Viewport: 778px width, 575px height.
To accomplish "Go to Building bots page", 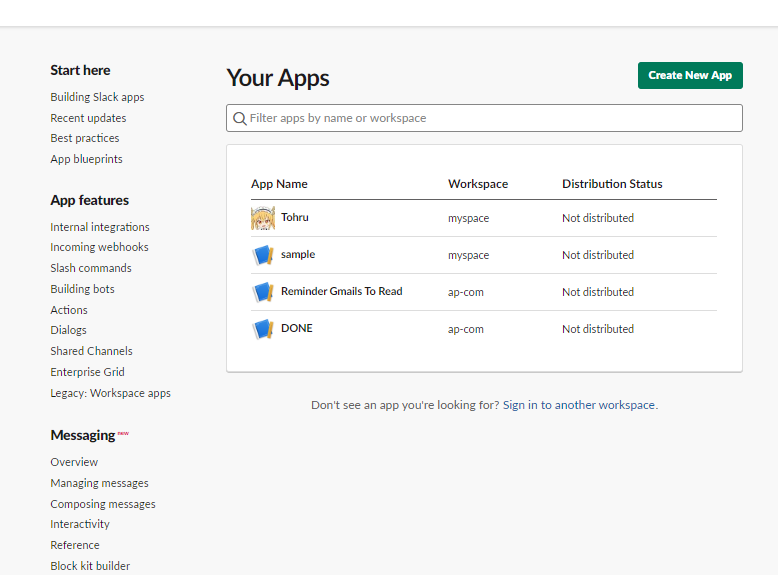I will tap(82, 289).
